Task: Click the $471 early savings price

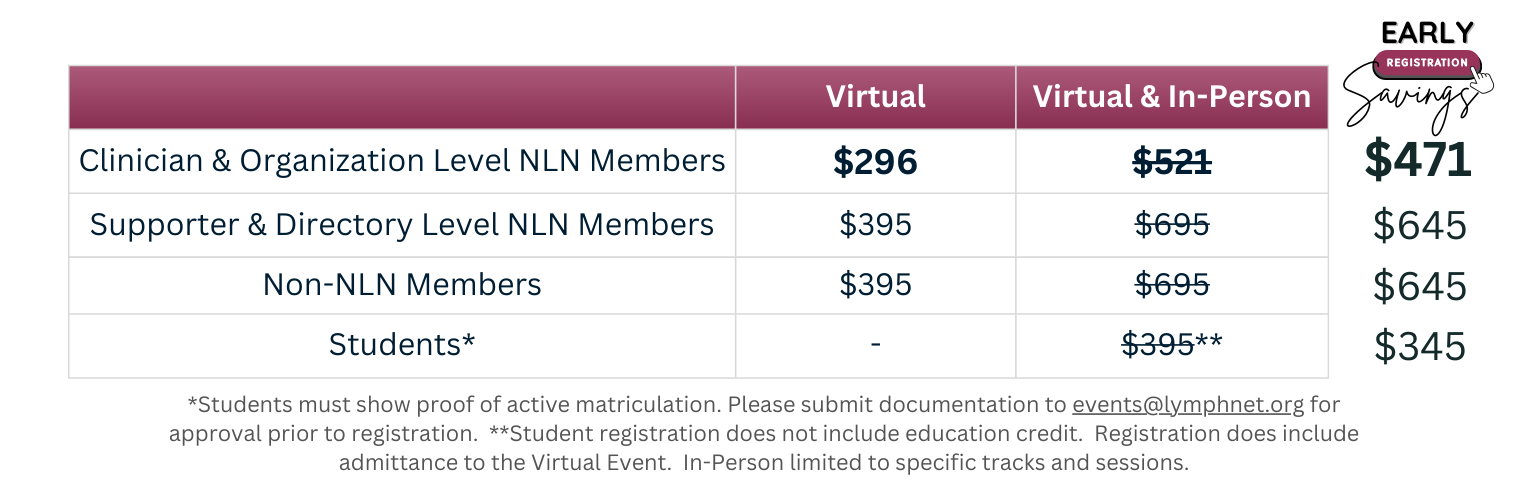Action: pos(1419,161)
